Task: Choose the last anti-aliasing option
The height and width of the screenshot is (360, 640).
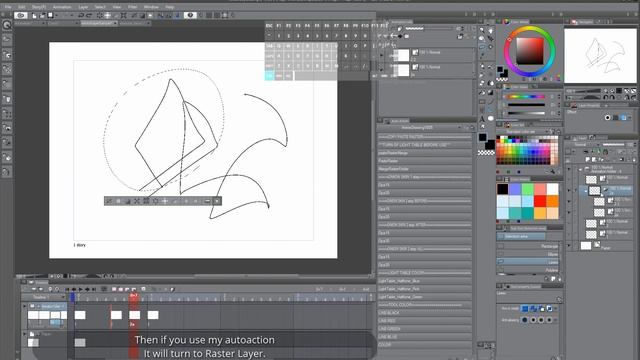Action: click(549, 320)
